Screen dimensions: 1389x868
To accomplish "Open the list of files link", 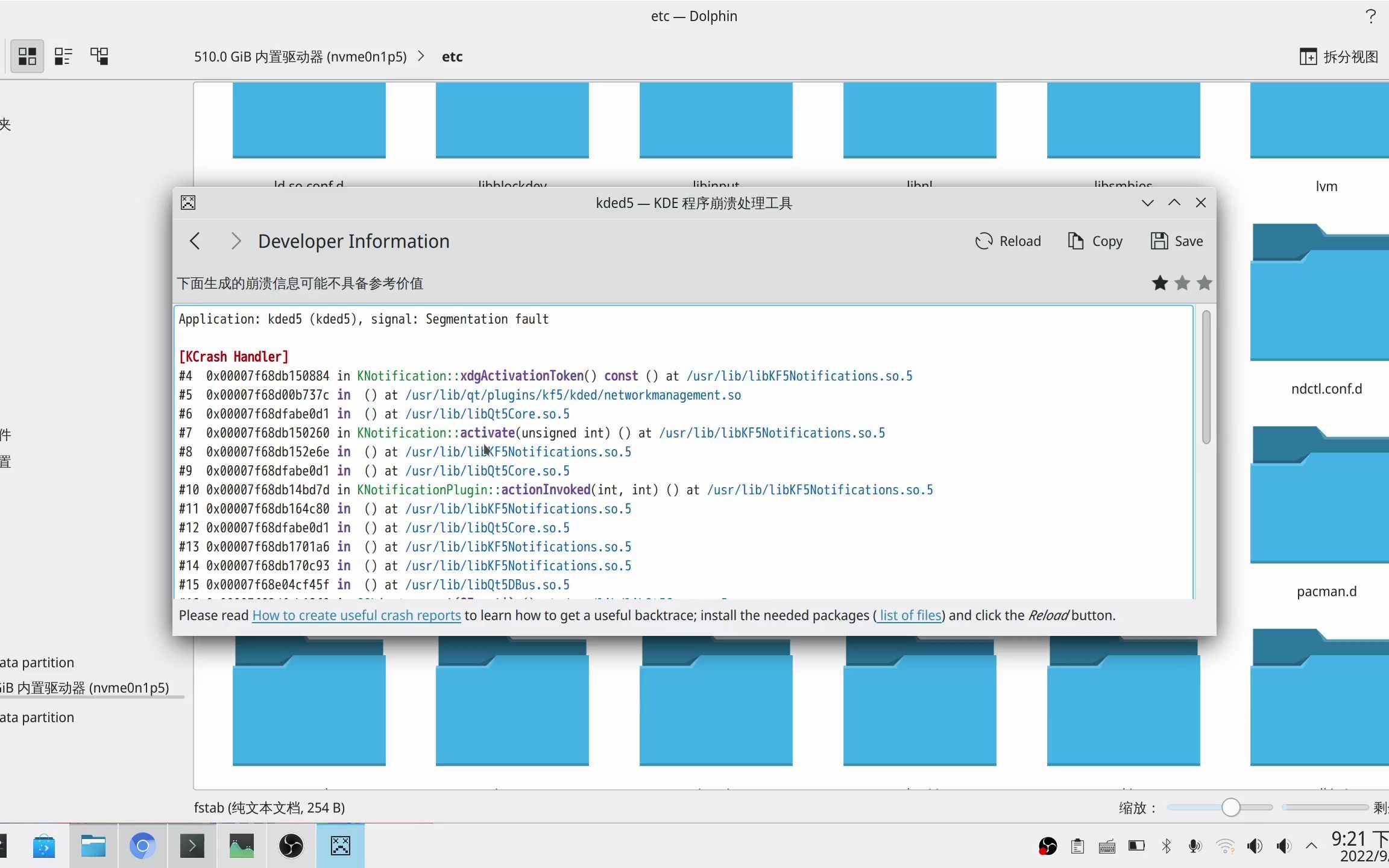I will coord(910,615).
